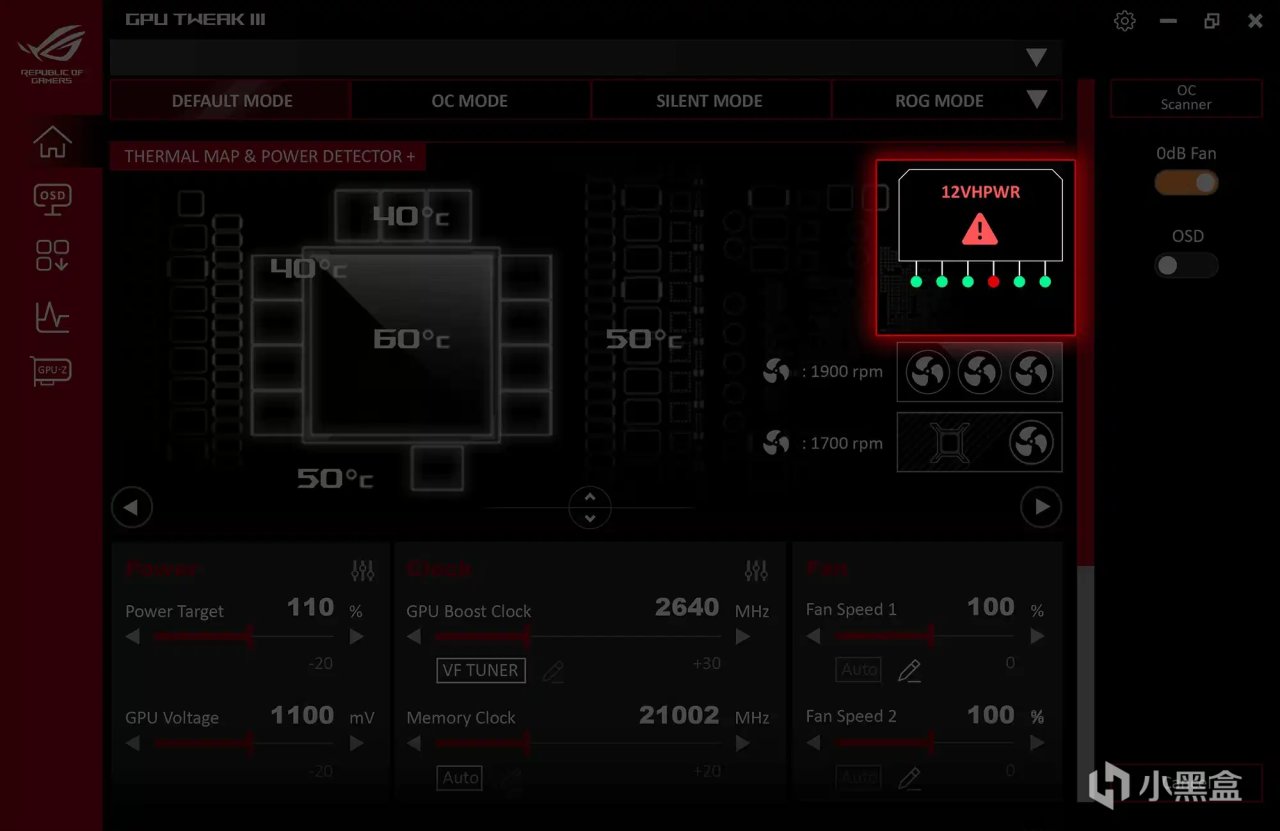Click the 1900 rpm fan speed text
The width and height of the screenshot is (1280, 831).
(x=843, y=371)
